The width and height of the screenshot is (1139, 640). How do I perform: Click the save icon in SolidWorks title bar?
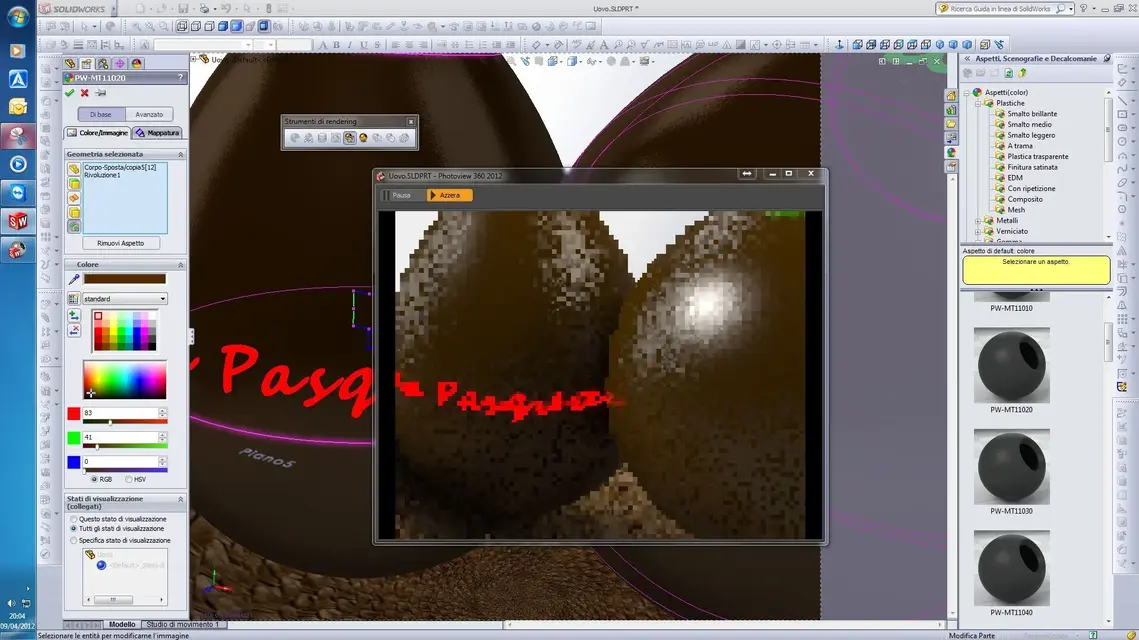pyautogui.click(x=183, y=9)
